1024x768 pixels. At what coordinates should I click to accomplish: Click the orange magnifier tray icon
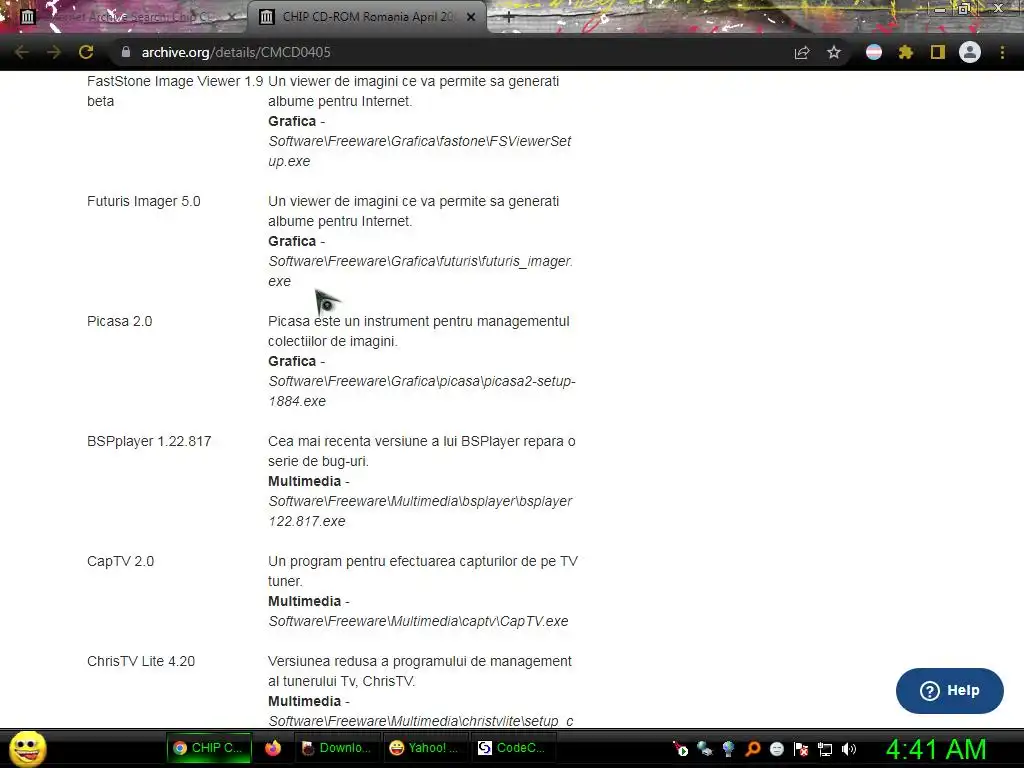coord(753,750)
